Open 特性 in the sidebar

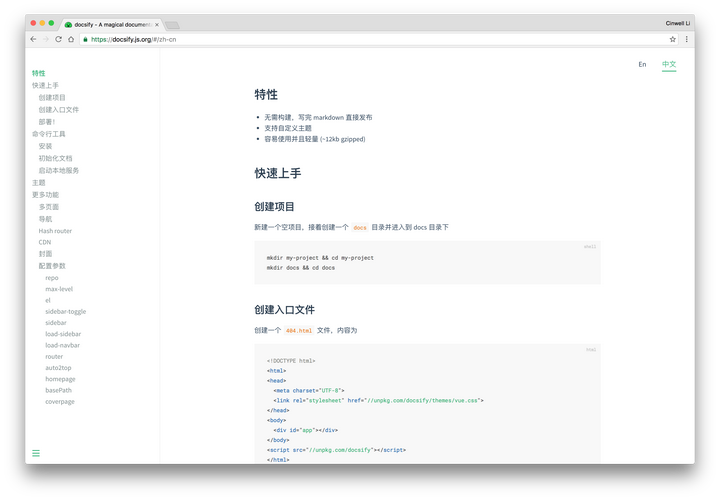tap(39, 73)
